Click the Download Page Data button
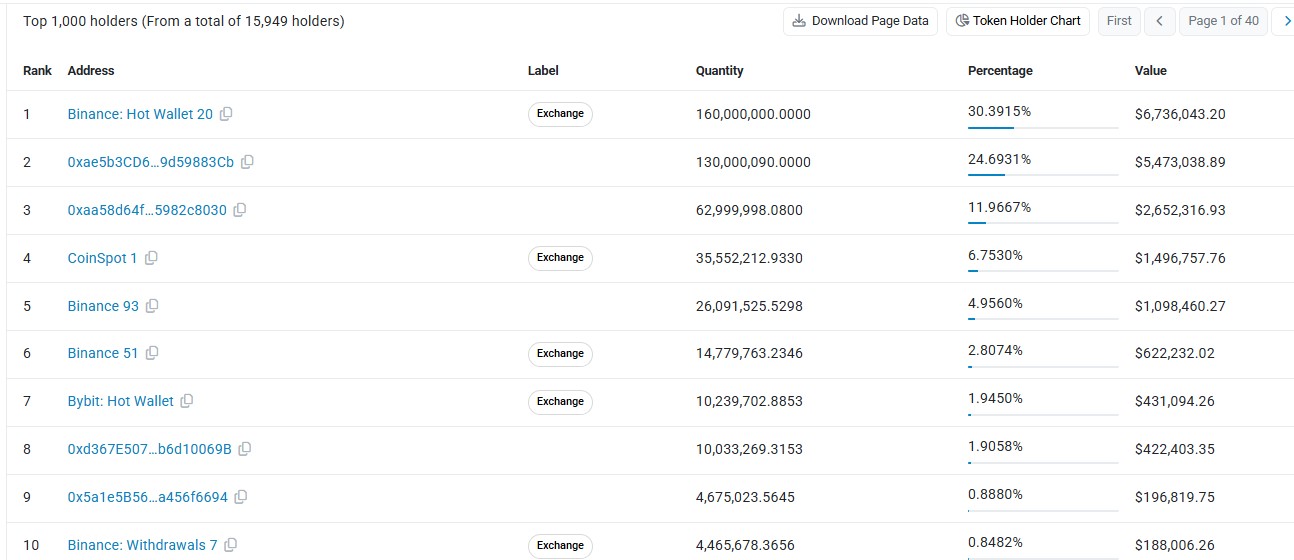 [x=860, y=21]
